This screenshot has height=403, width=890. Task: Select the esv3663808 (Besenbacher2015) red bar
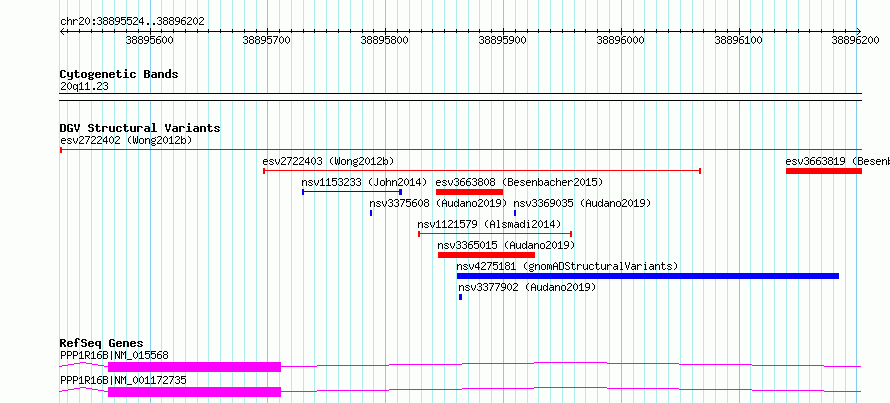[x=469, y=192]
